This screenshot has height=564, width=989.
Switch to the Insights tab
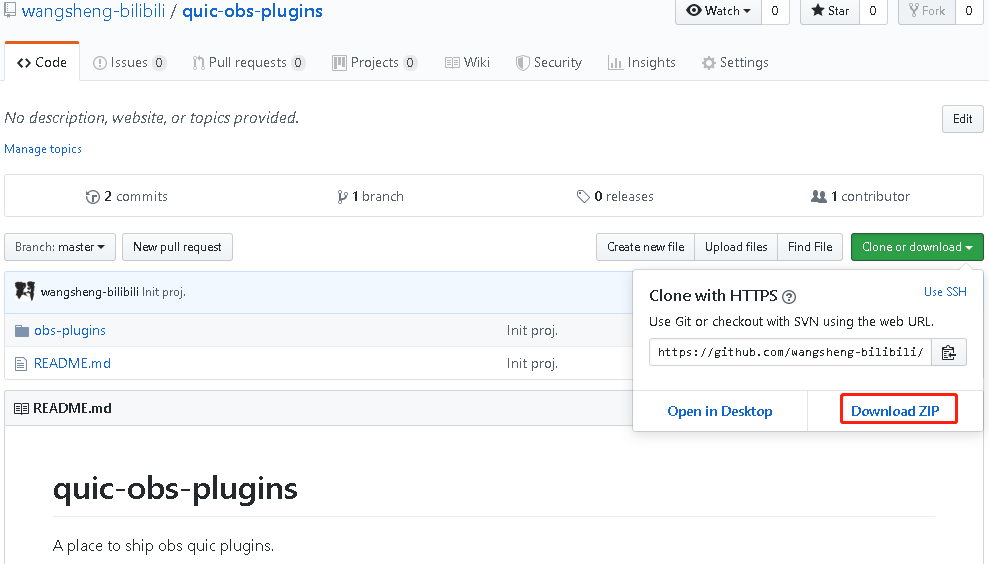641,62
